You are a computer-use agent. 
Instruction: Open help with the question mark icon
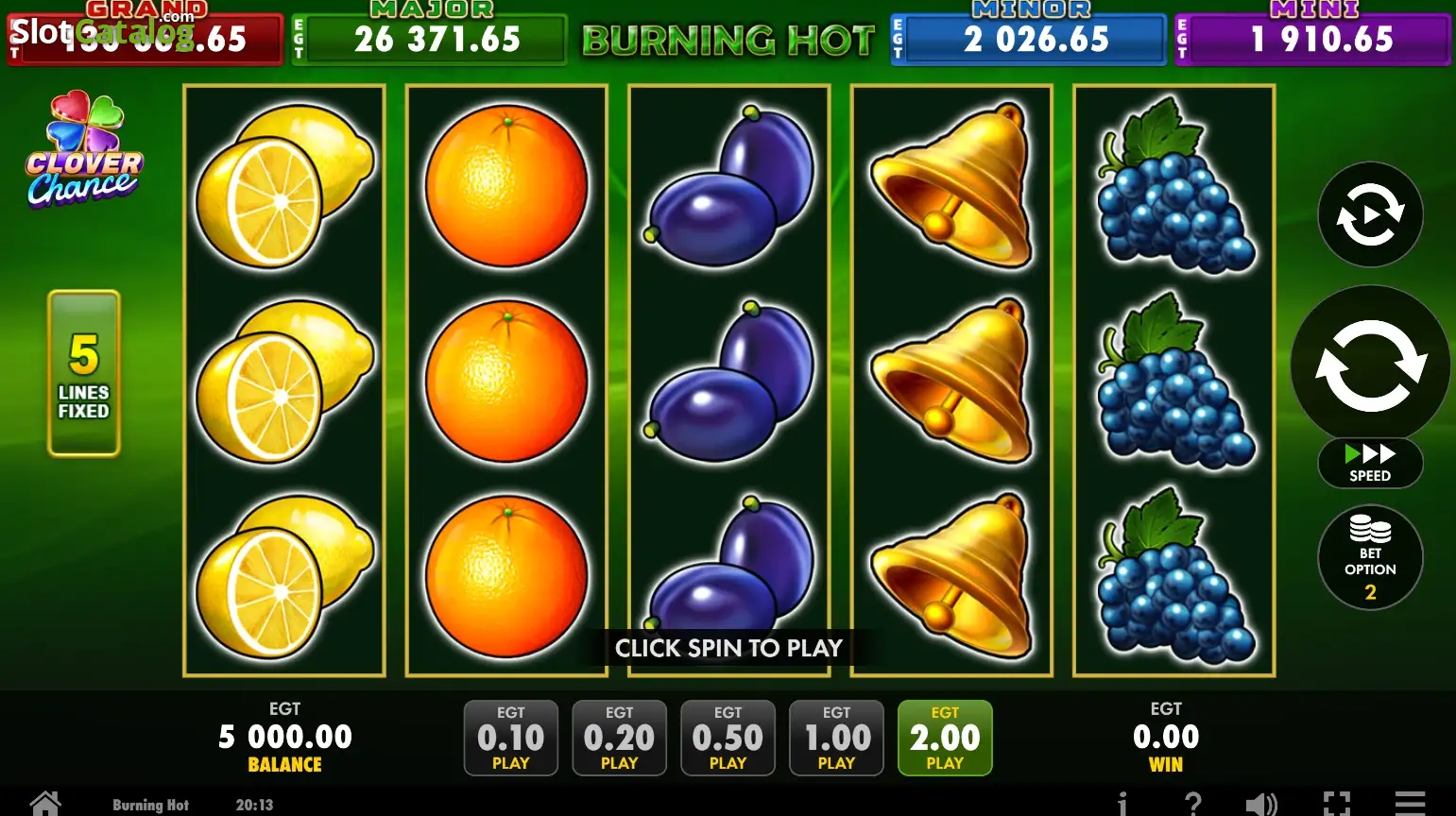click(x=1193, y=804)
